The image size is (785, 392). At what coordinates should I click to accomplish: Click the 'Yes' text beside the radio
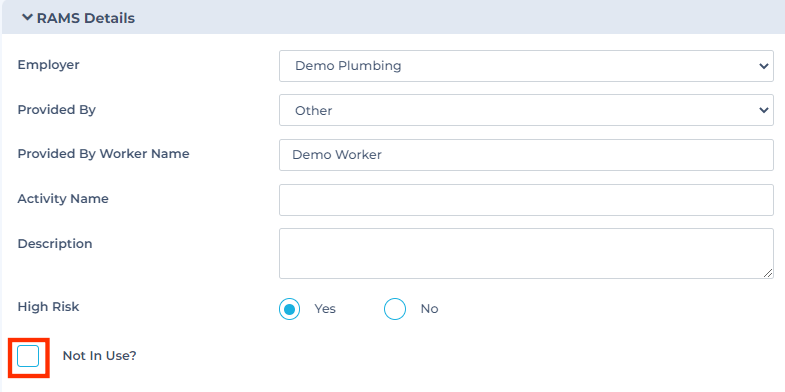tap(325, 309)
